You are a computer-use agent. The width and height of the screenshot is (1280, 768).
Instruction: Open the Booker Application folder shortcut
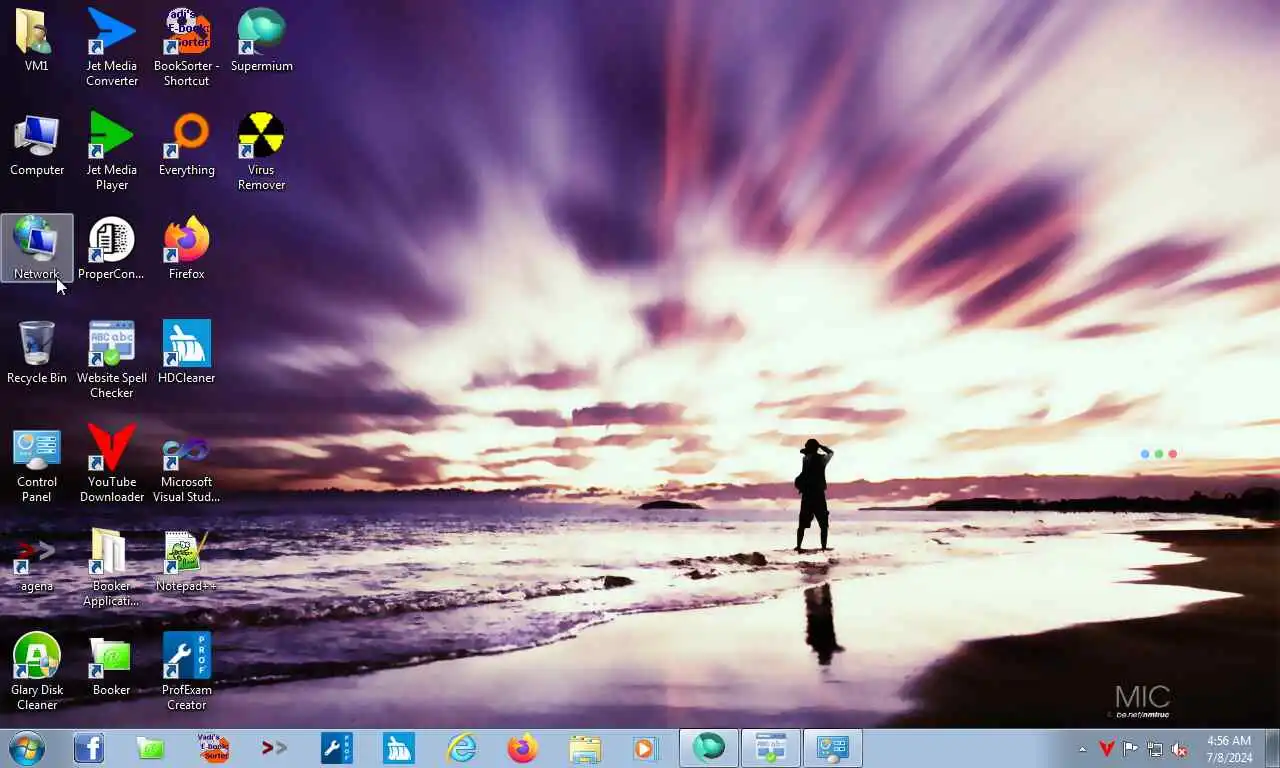[x=112, y=567]
